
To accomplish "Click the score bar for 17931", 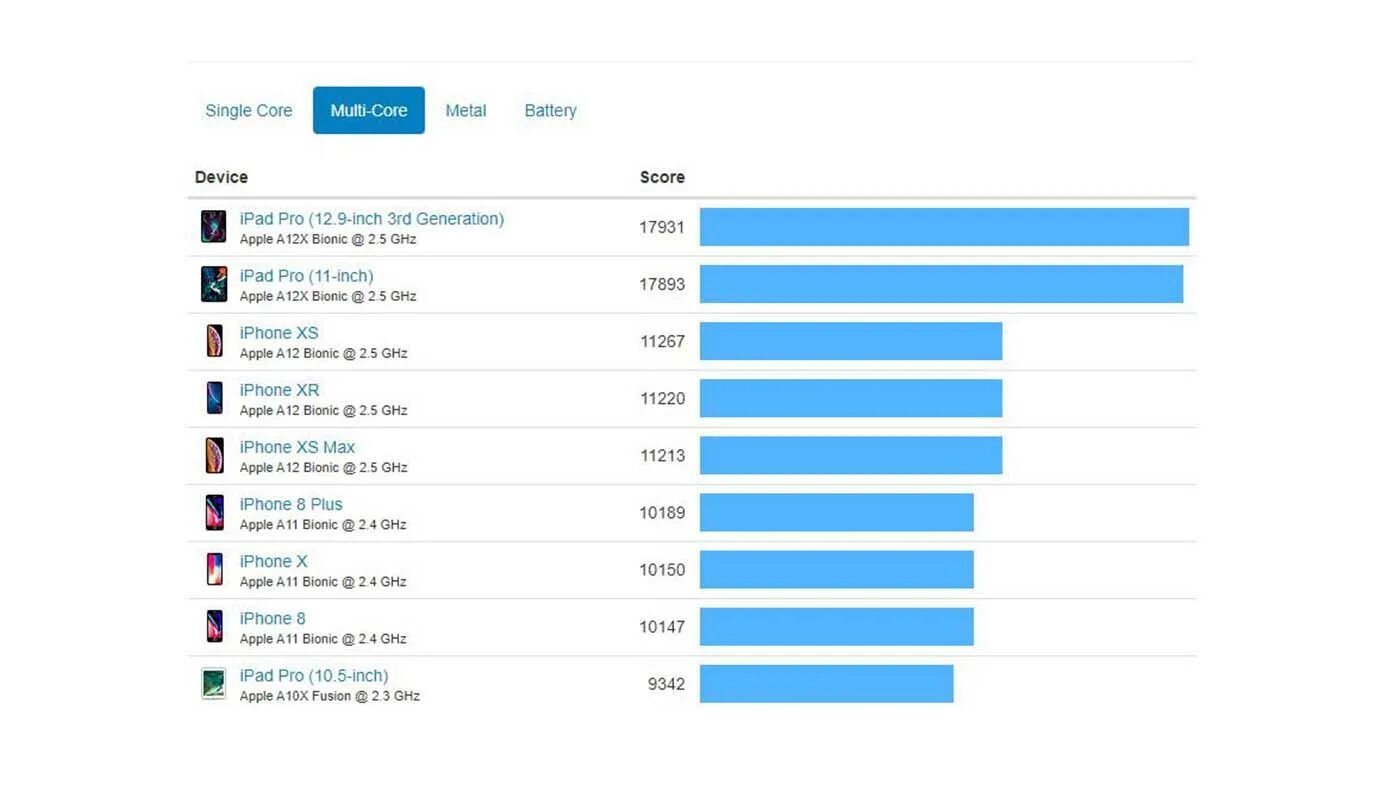I will click(944, 227).
